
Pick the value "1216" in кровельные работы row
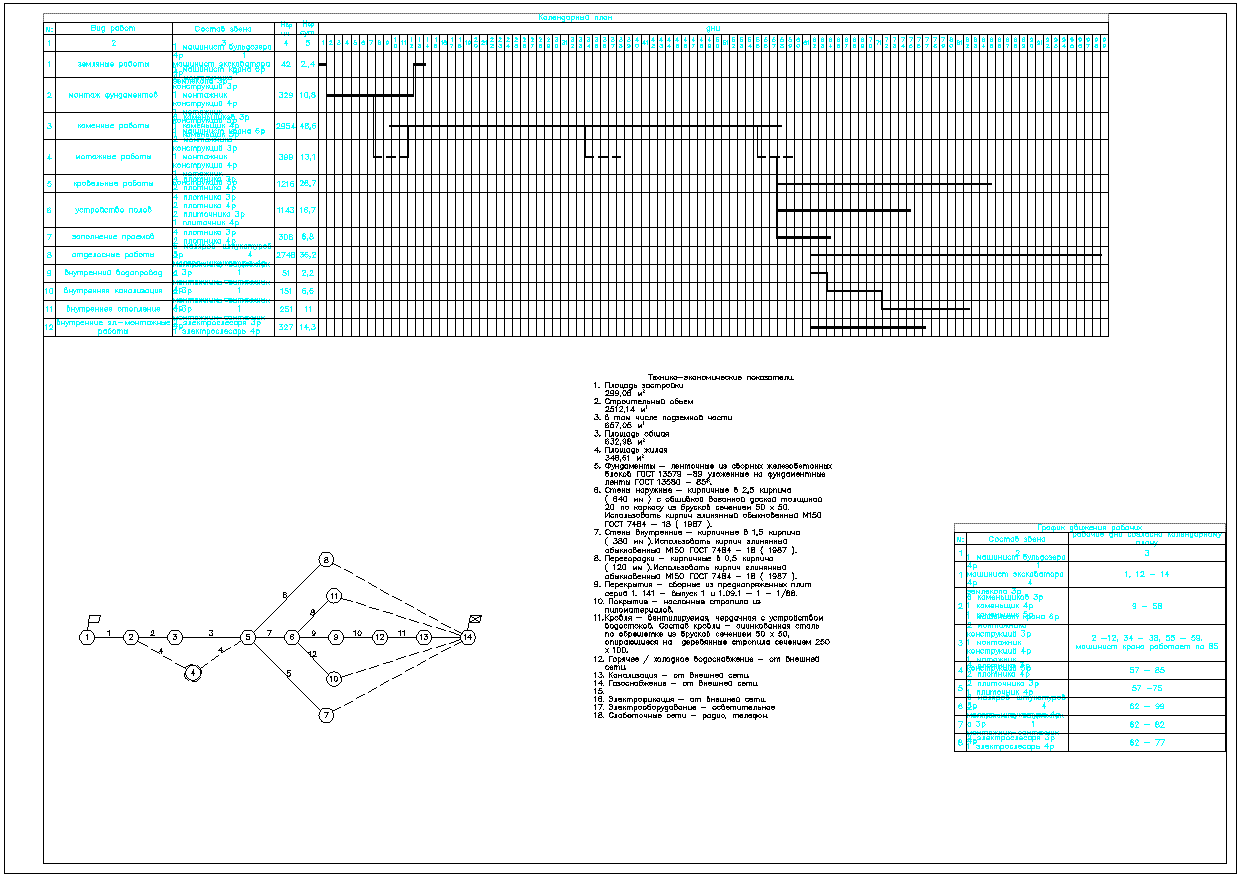point(286,184)
